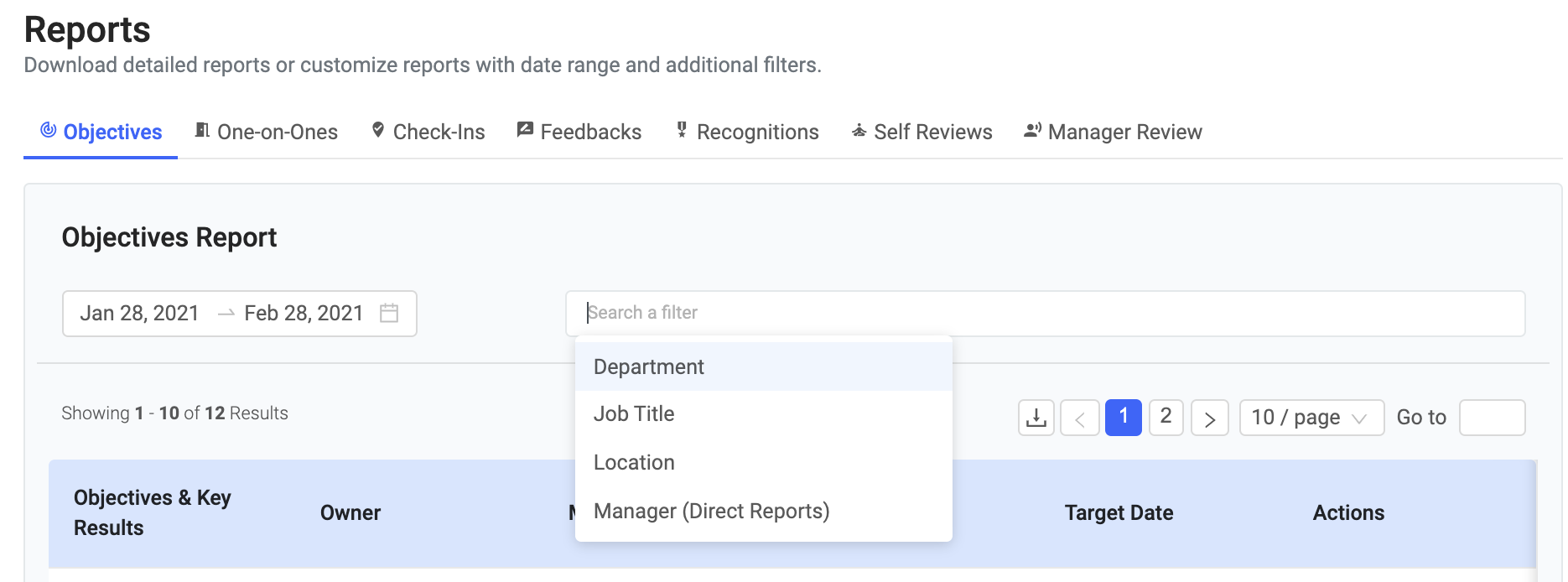The width and height of the screenshot is (1568, 582).
Task: Expand the 10 / page dropdown
Action: tap(1311, 418)
